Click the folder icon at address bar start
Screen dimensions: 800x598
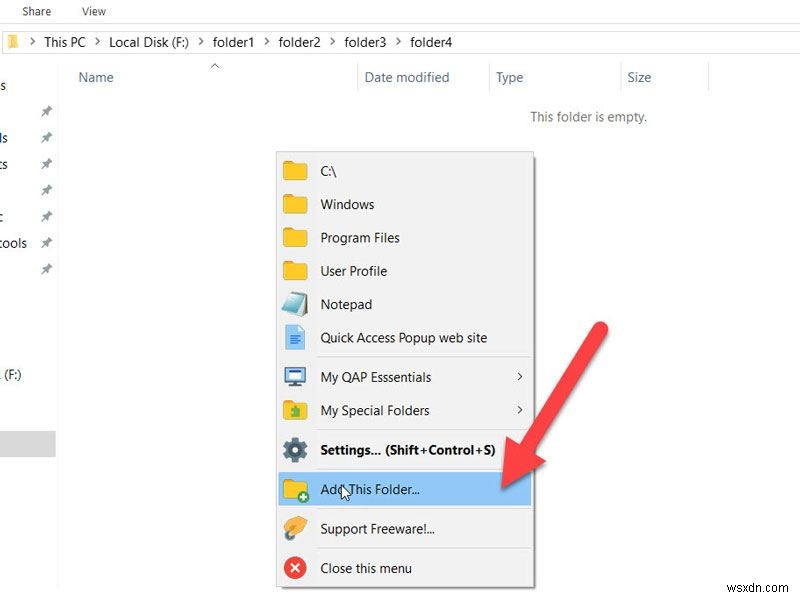13,42
